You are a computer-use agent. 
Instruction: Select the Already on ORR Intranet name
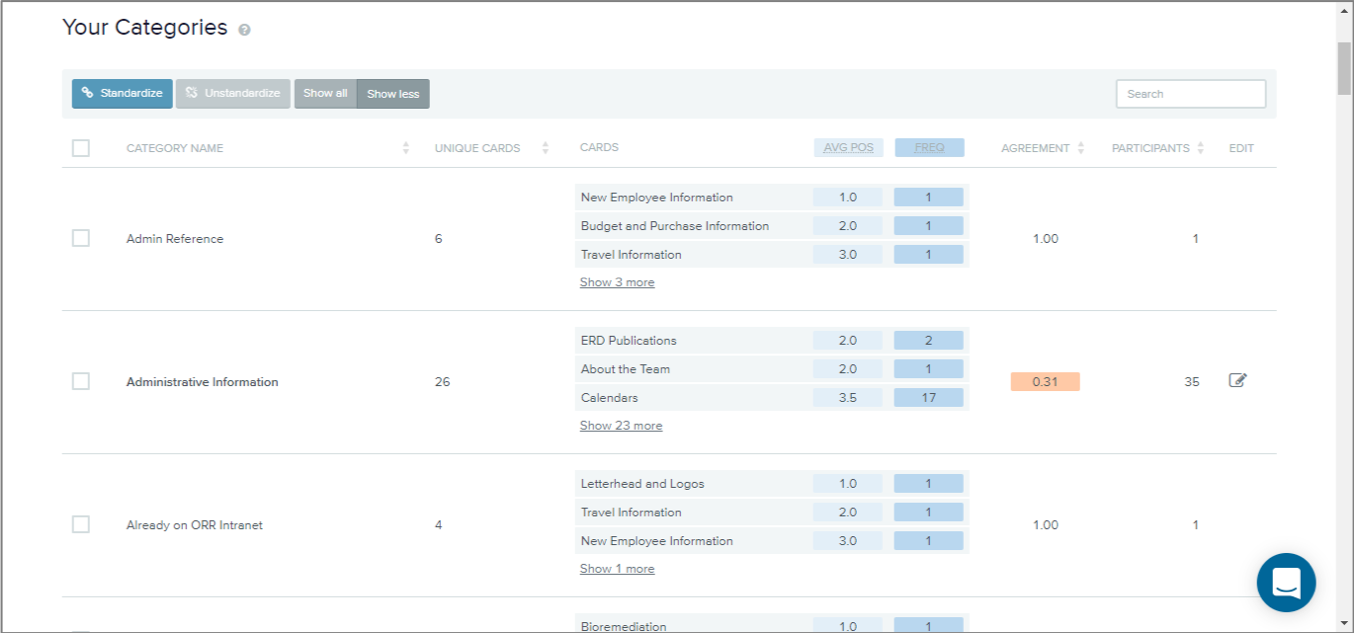pyautogui.click(x=194, y=525)
